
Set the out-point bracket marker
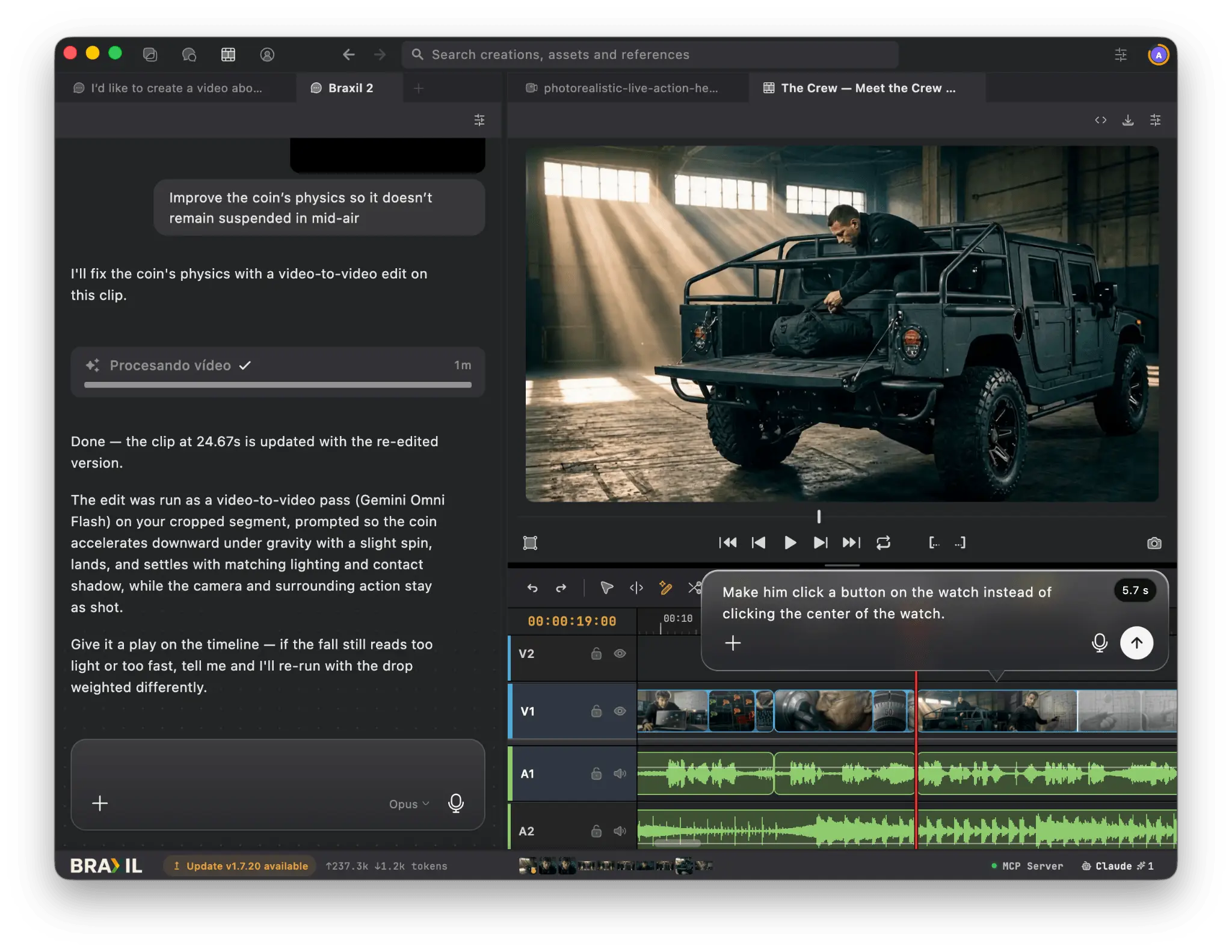pos(960,543)
